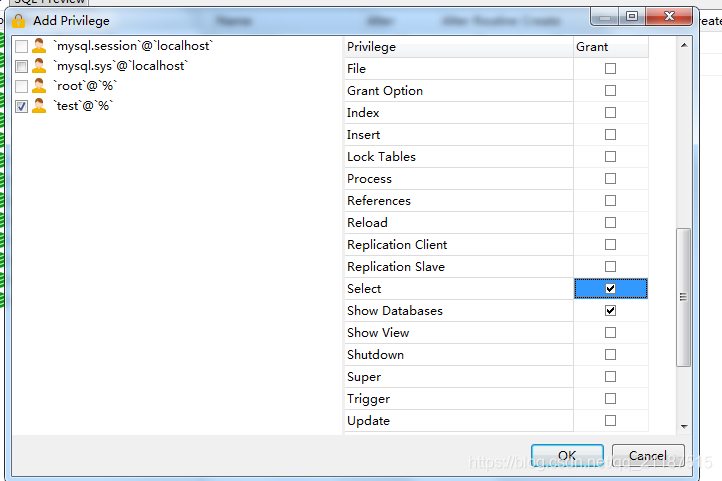Click the Select privilege name cell
Image resolution: width=722 pixels, height=481 pixels.
[x=459, y=289]
